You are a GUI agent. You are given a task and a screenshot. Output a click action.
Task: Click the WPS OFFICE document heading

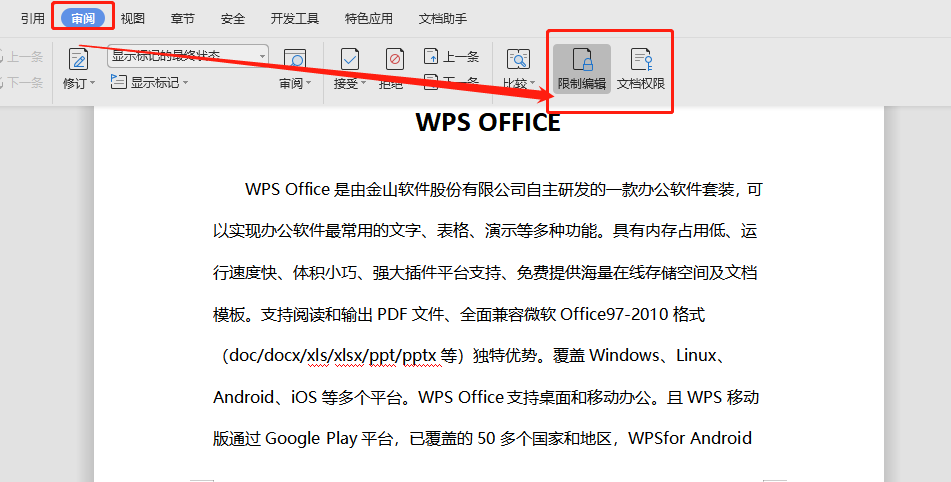488,122
